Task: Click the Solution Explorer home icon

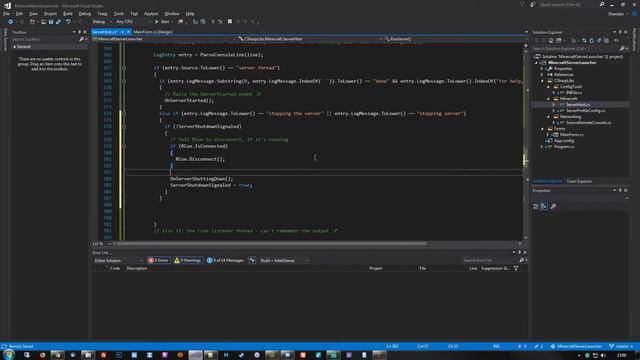Action: tap(551, 40)
